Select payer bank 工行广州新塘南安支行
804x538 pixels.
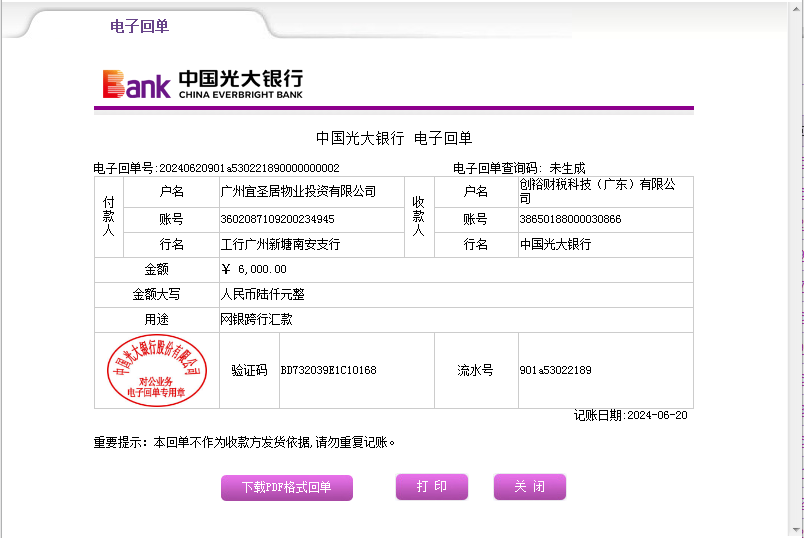click(x=280, y=244)
